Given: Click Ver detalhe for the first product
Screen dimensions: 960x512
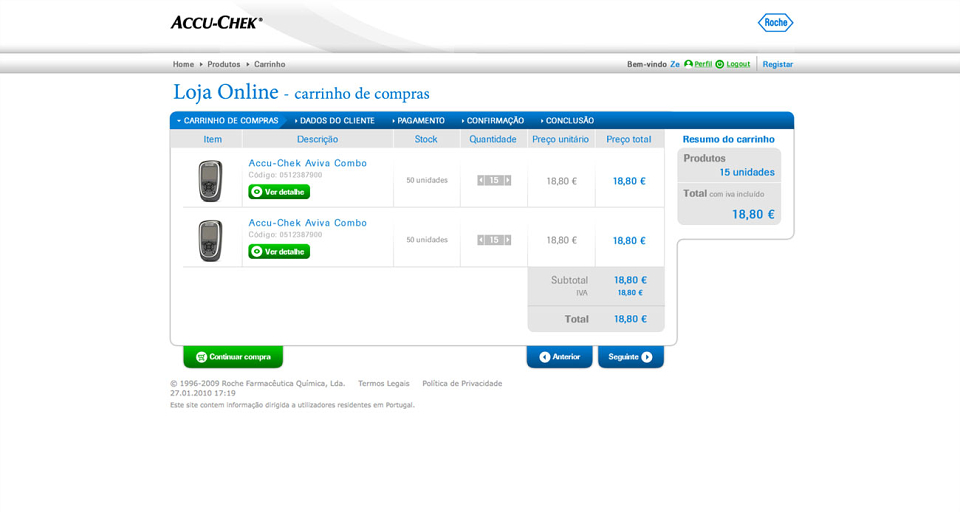Looking at the screenshot, I should (x=279, y=192).
